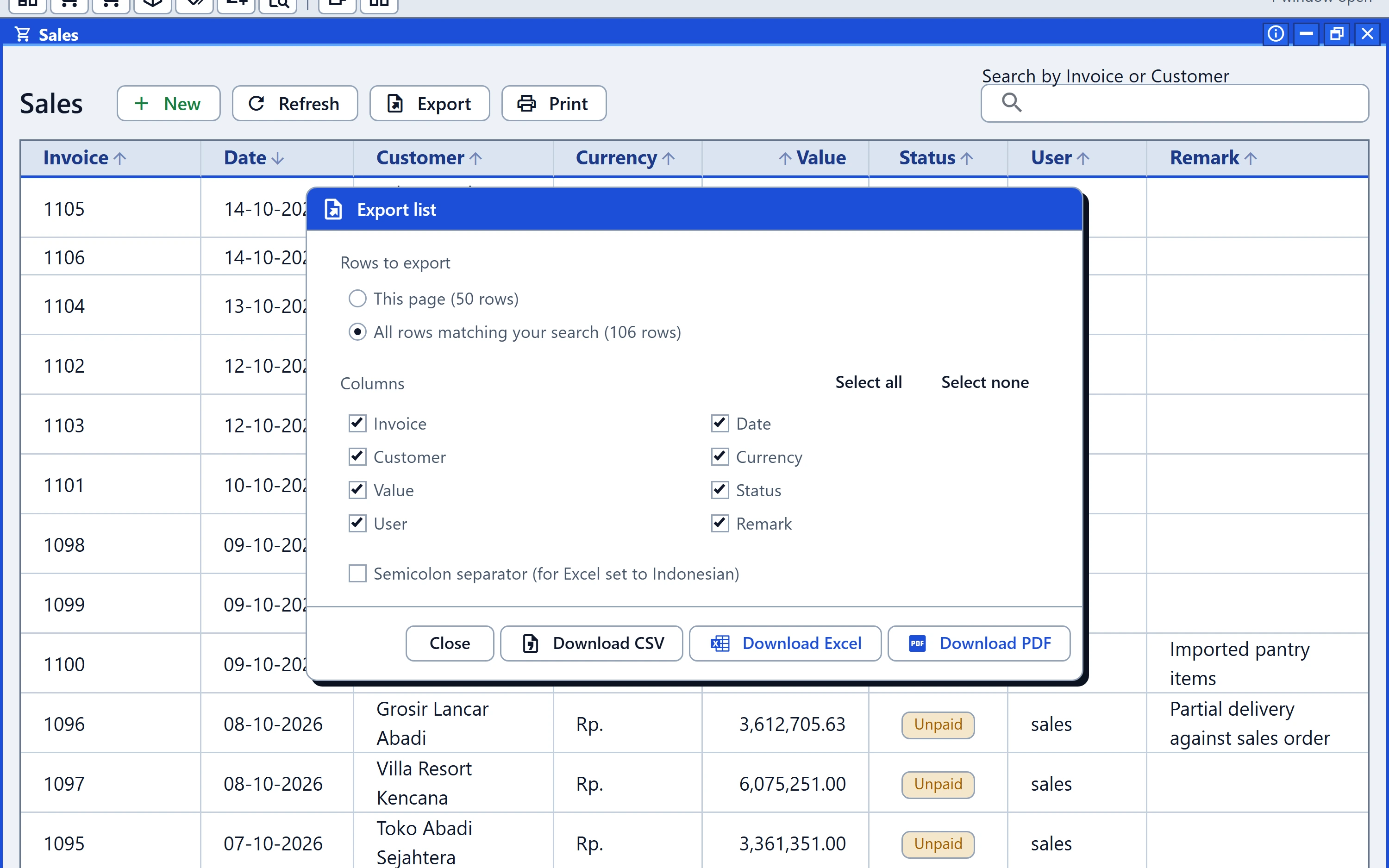Sort by the Currency column arrow
This screenshot has width=1389, height=868.
click(668, 158)
